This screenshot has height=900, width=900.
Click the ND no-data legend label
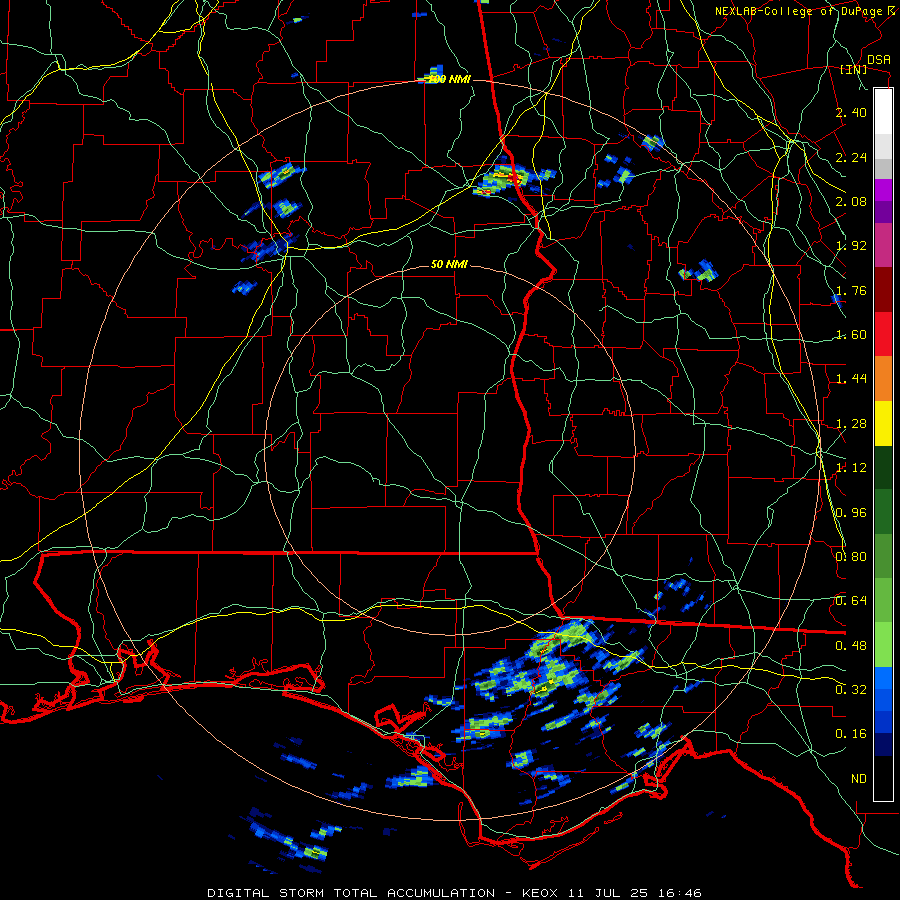pyautogui.click(x=859, y=779)
